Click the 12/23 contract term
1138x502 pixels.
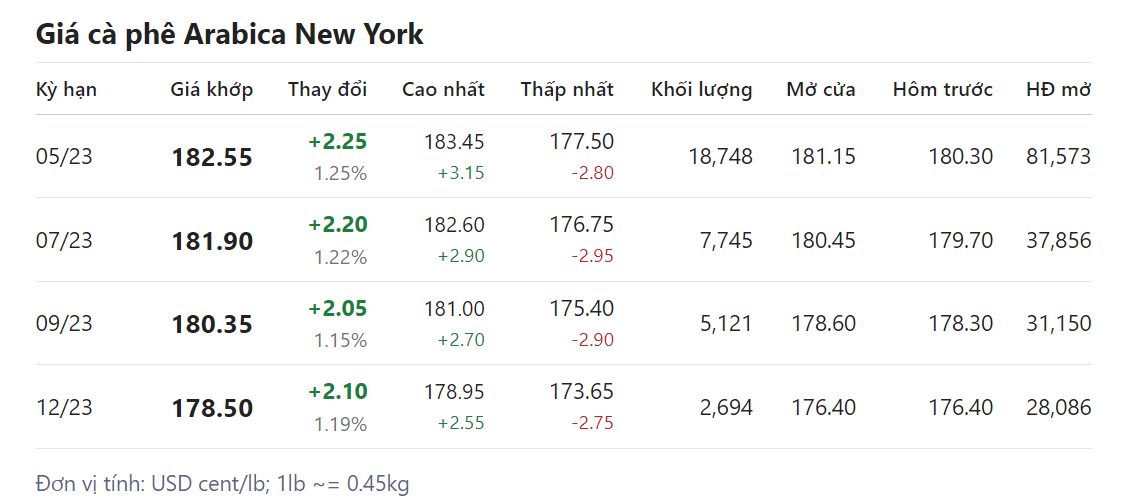(x=64, y=408)
